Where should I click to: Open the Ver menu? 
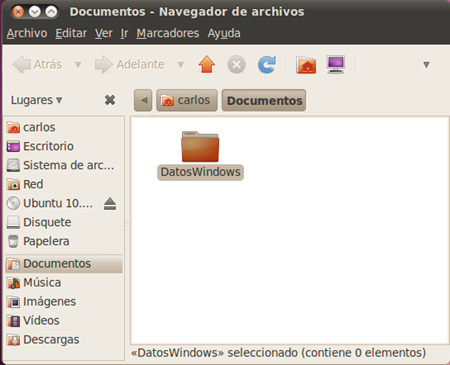pos(104,33)
